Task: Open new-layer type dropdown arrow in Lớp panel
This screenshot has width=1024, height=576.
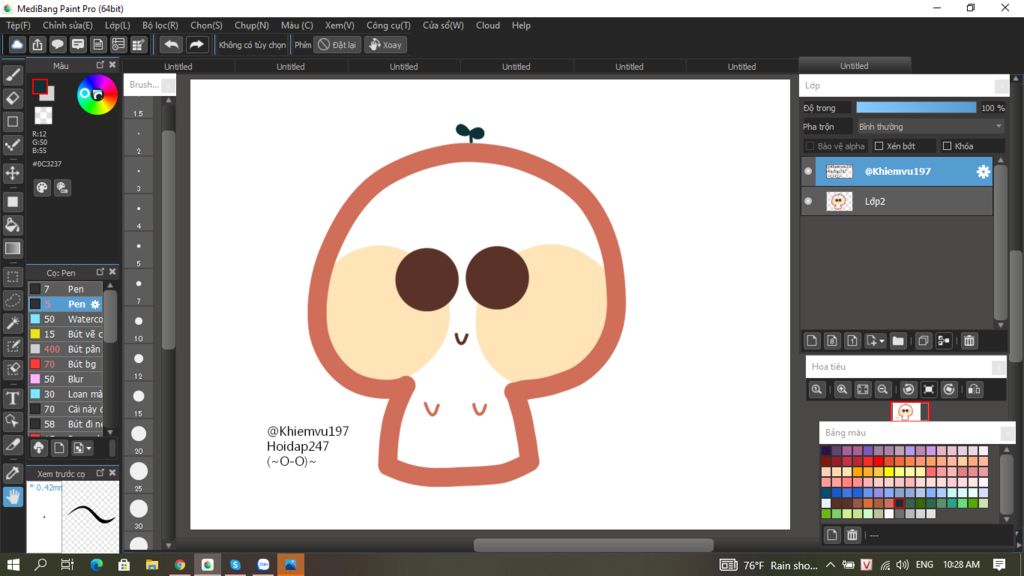Action: click(x=882, y=341)
